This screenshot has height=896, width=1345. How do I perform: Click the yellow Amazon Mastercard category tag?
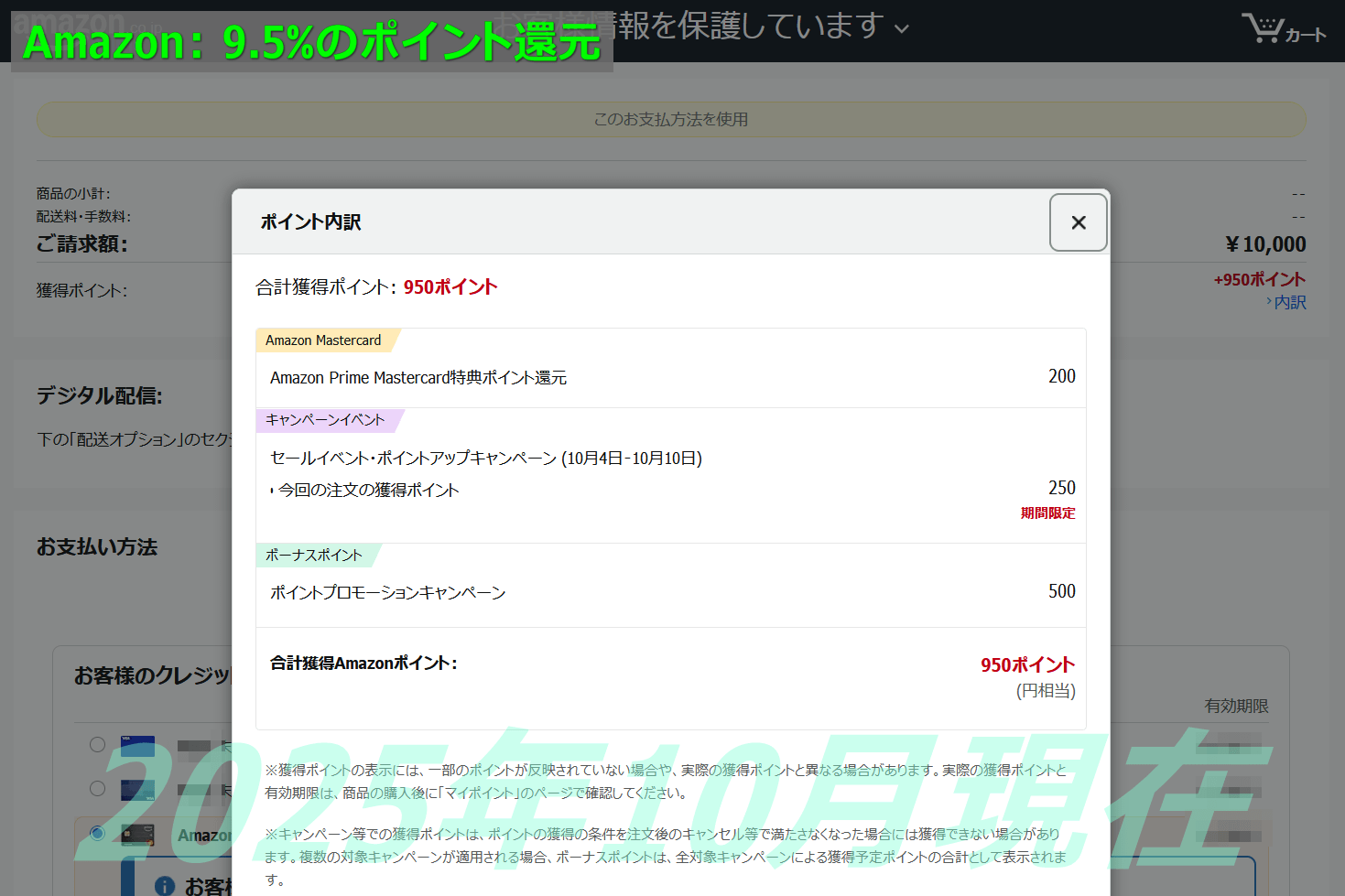323,340
